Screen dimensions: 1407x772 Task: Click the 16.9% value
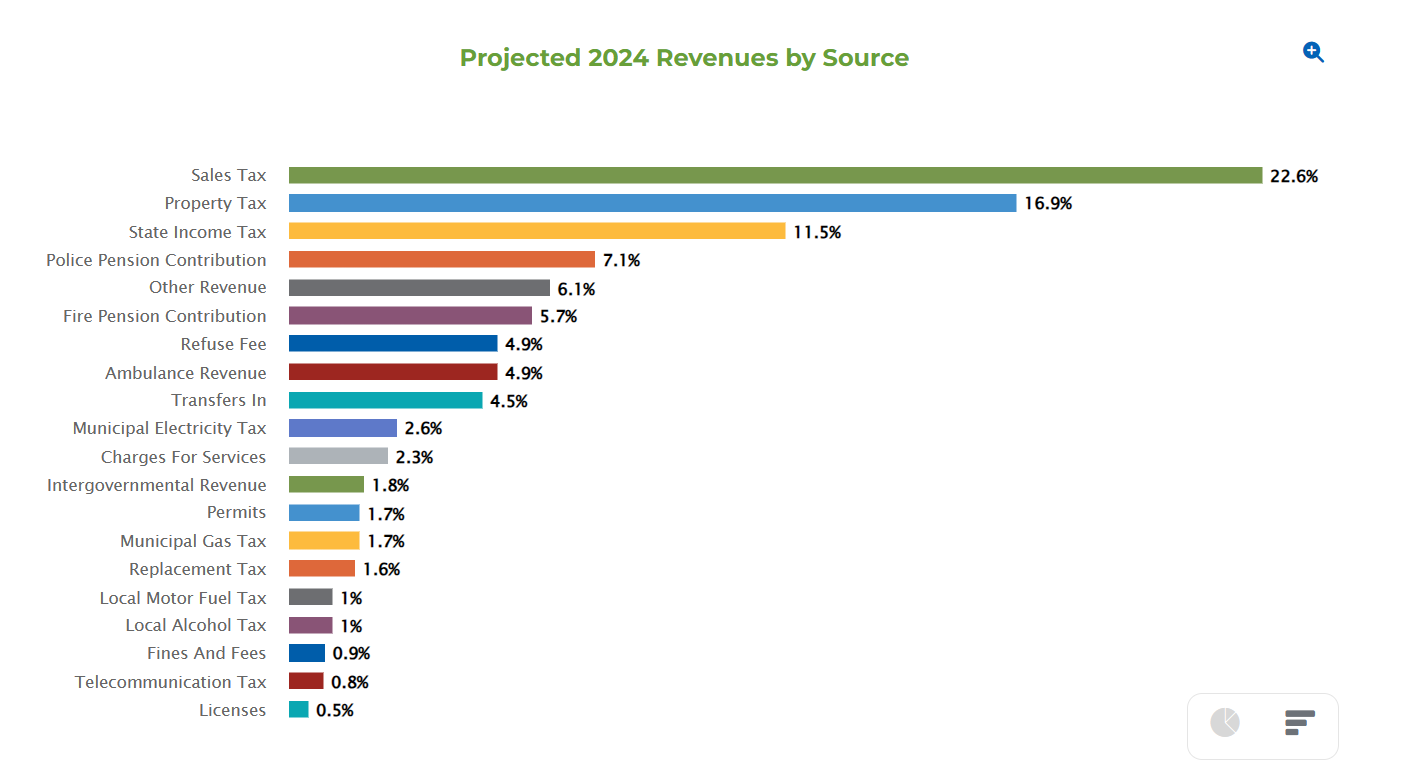[1048, 204]
